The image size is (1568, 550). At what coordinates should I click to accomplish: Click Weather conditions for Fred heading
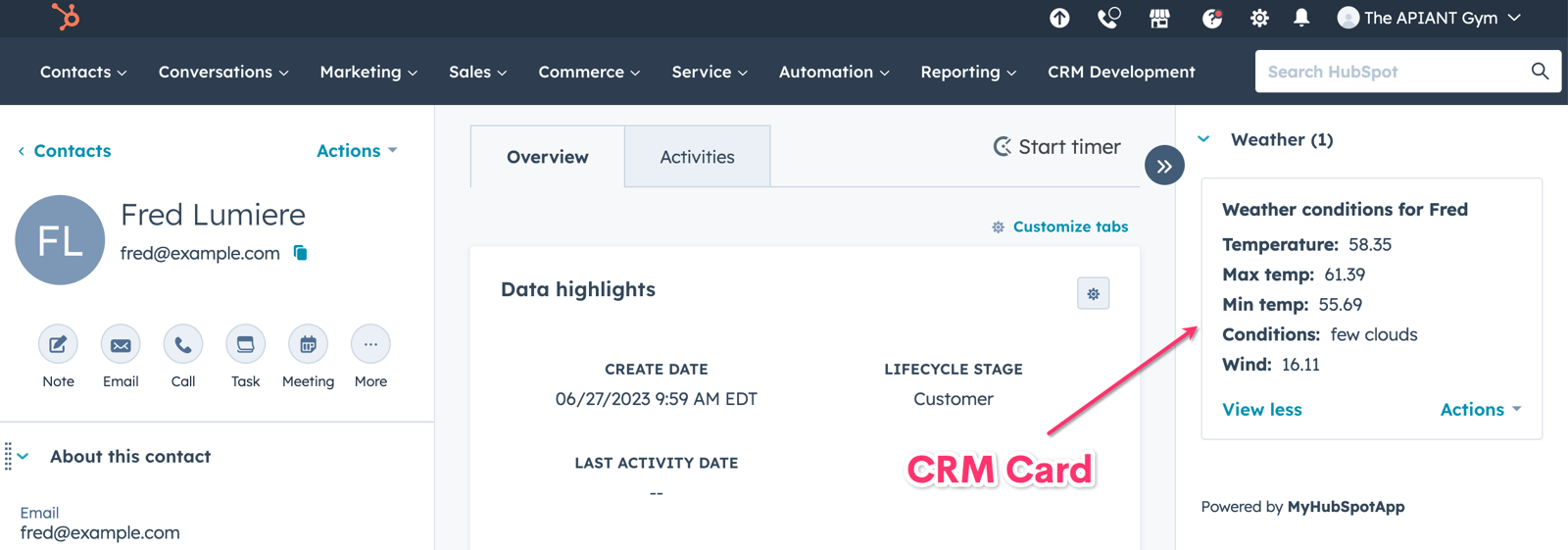click(x=1345, y=209)
